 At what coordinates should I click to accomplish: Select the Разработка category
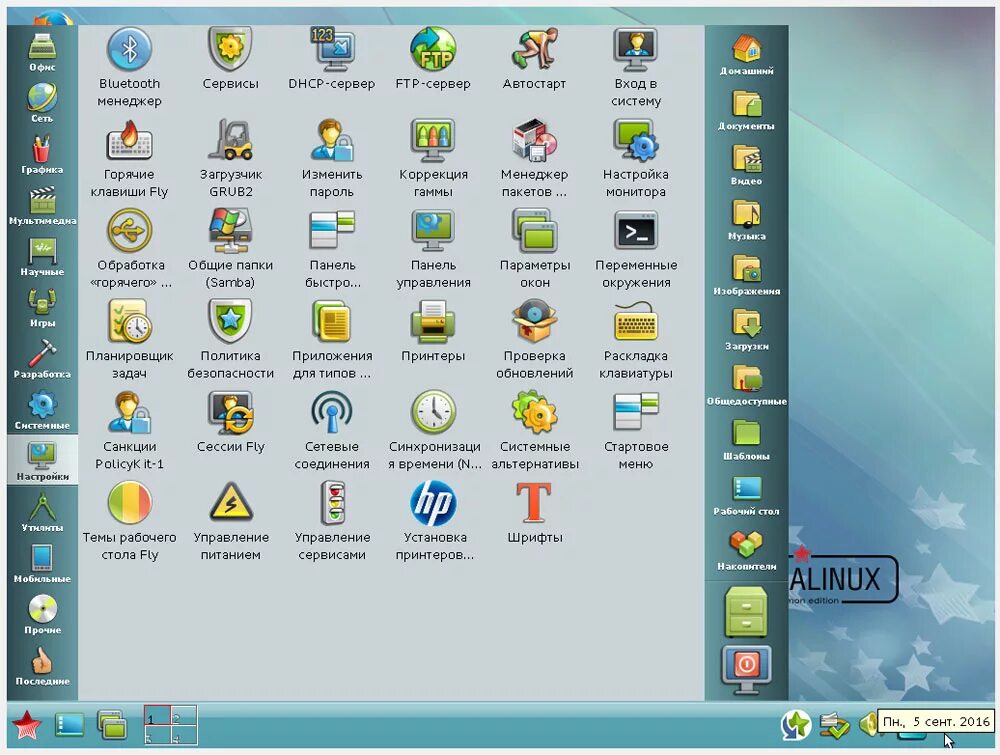(42, 358)
